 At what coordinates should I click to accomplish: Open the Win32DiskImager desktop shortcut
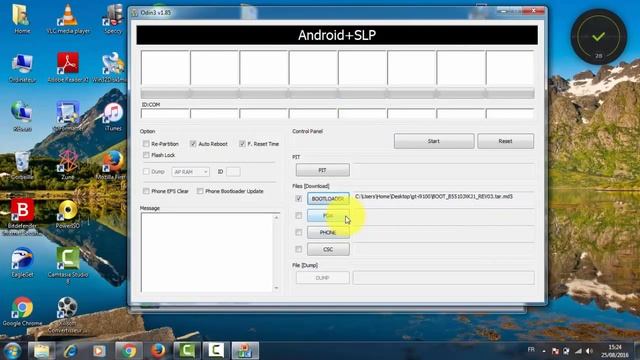[112, 68]
